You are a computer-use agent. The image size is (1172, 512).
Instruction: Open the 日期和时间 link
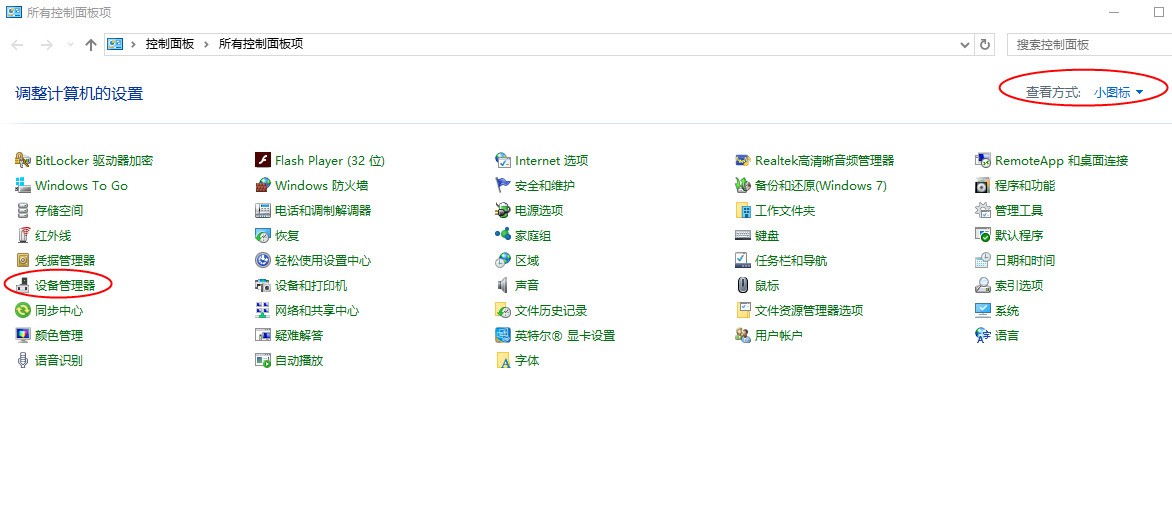pyautogui.click(x=1025, y=260)
